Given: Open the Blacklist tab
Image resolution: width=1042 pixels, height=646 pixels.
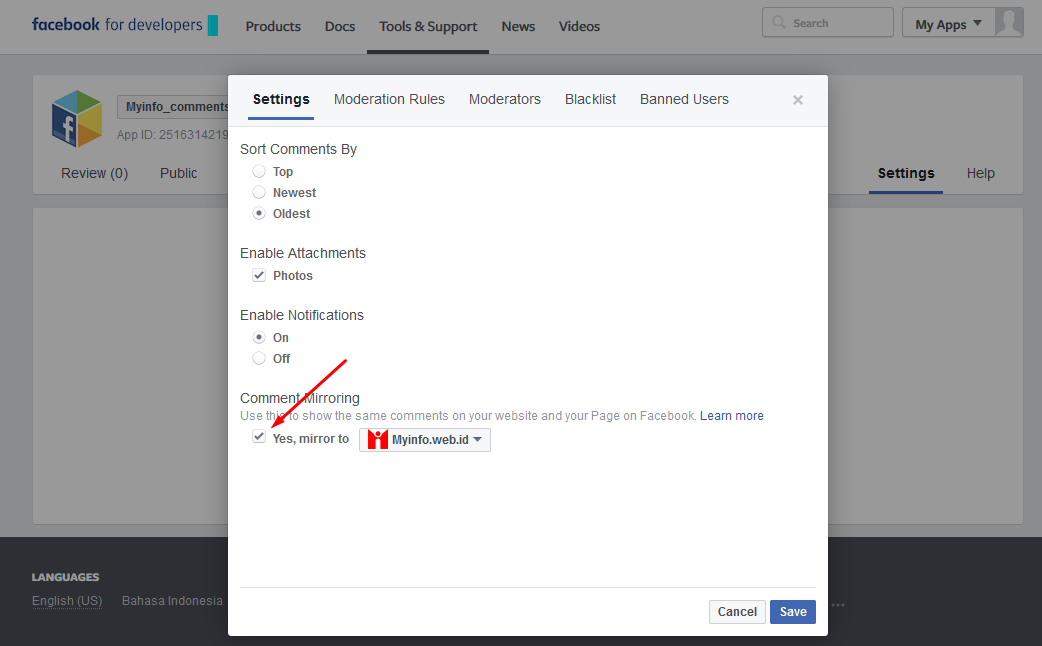Looking at the screenshot, I should tap(590, 100).
